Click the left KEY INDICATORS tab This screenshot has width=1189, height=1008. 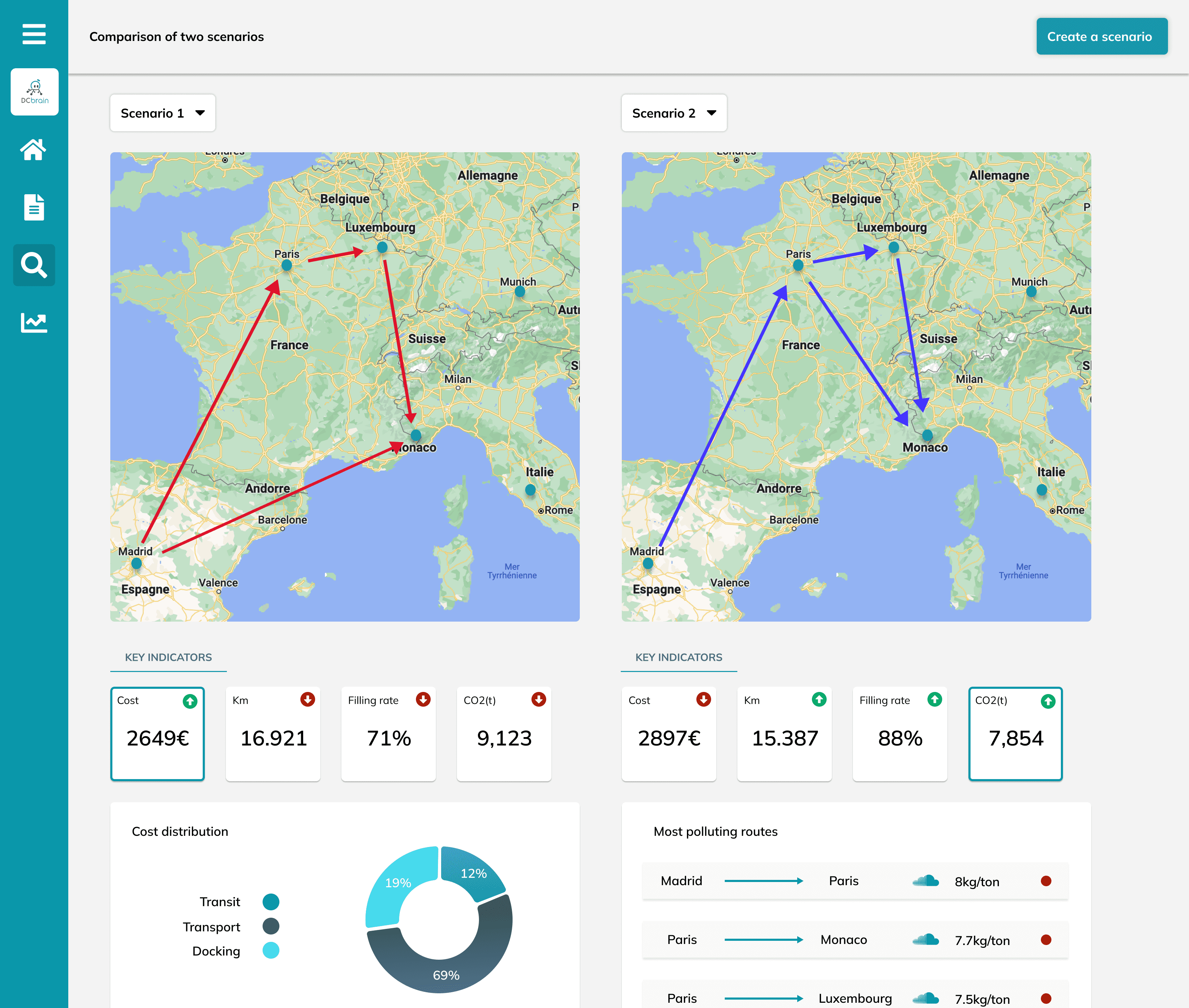168,658
